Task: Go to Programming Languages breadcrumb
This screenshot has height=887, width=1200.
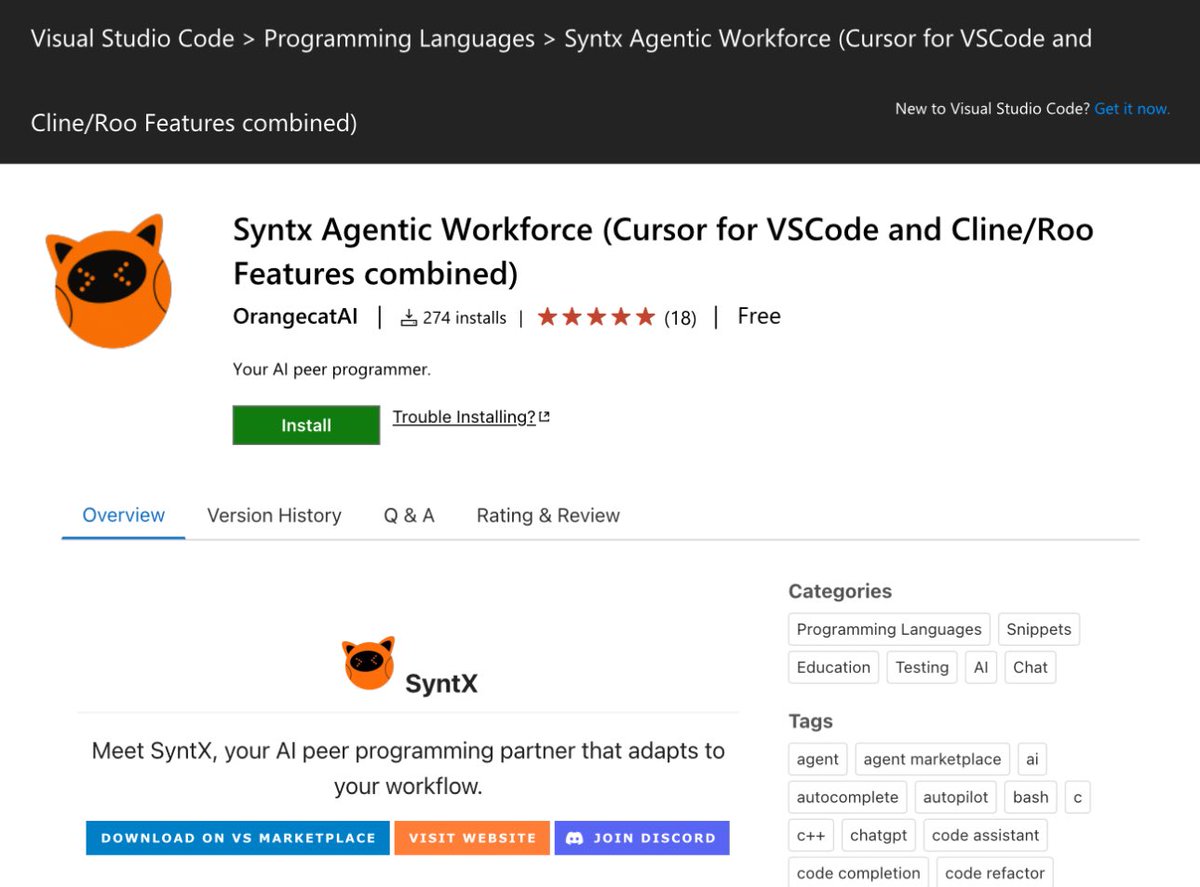Action: click(x=399, y=39)
